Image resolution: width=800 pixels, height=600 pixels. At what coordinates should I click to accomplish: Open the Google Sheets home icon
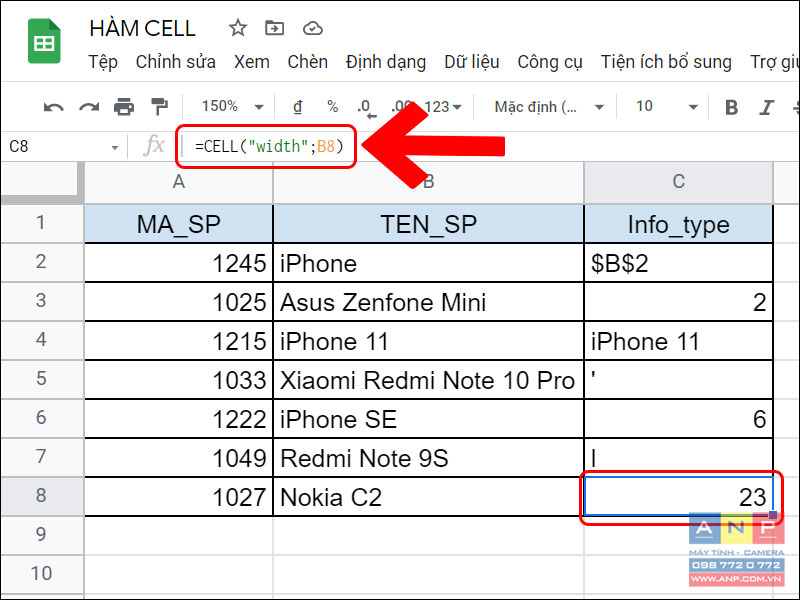44,41
